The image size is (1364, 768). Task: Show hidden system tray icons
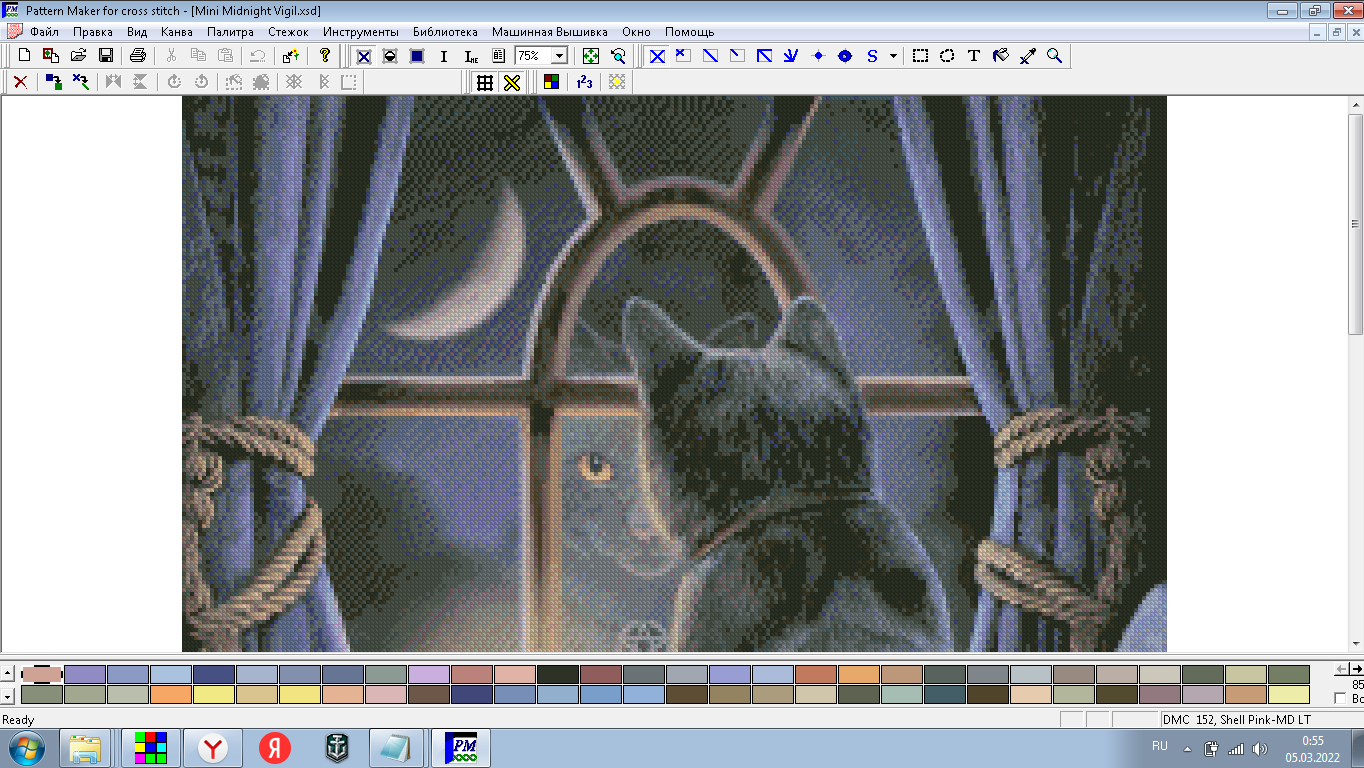pos(1188,748)
